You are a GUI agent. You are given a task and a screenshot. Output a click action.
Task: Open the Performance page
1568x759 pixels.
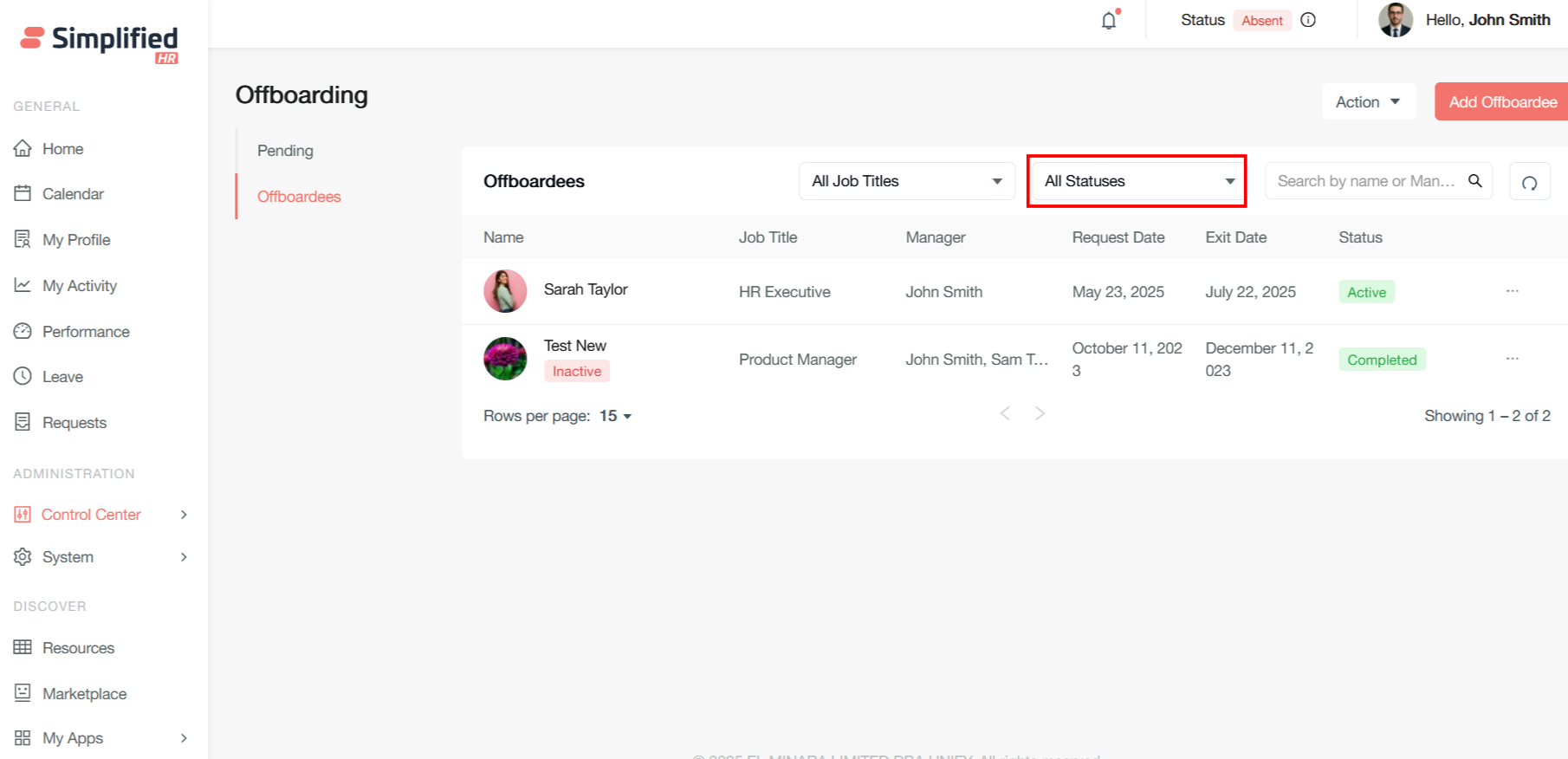pos(86,332)
